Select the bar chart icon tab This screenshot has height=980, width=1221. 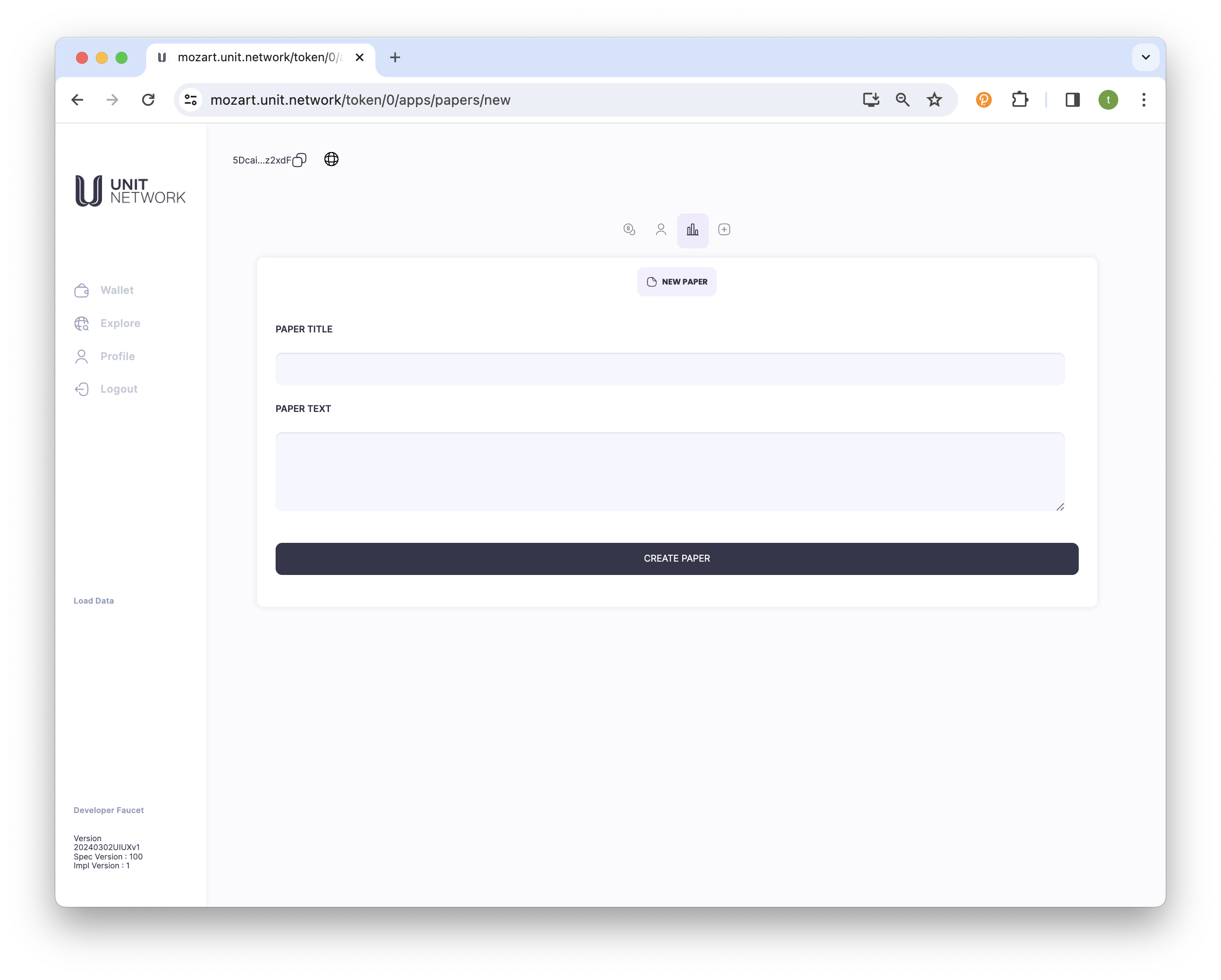point(692,230)
